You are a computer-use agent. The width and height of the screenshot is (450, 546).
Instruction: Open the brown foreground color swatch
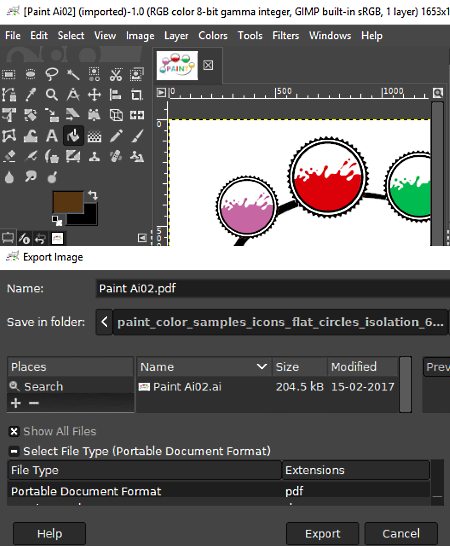(68, 202)
